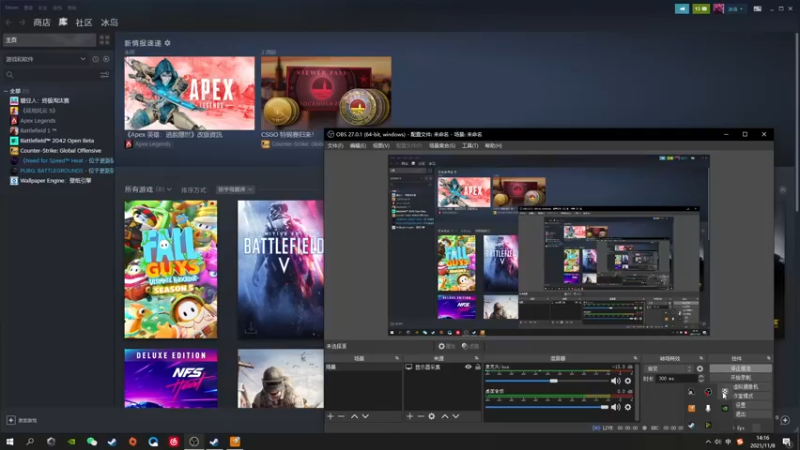The height and width of the screenshot is (450, 800).
Task: Click the 开始录制 button in OBS controls
Action: click(x=740, y=378)
